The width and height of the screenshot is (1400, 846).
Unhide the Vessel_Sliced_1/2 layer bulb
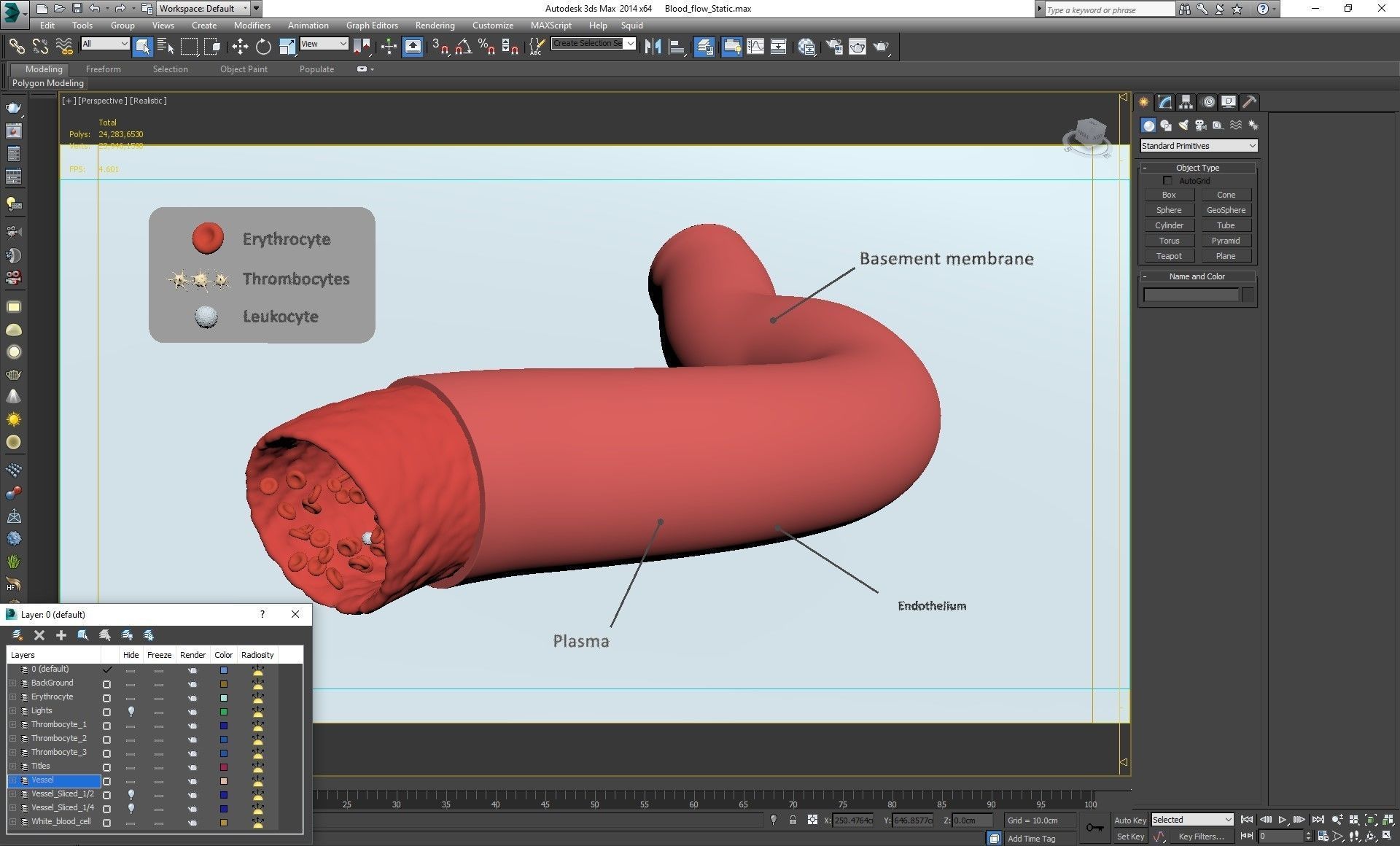[x=131, y=794]
